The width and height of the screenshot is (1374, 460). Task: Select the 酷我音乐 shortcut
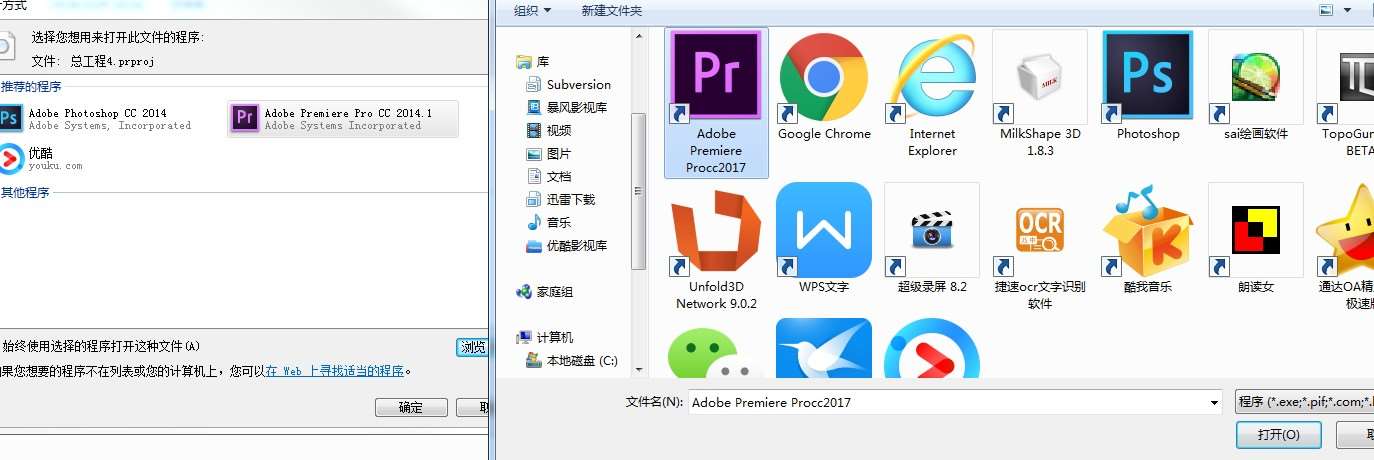click(1148, 238)
